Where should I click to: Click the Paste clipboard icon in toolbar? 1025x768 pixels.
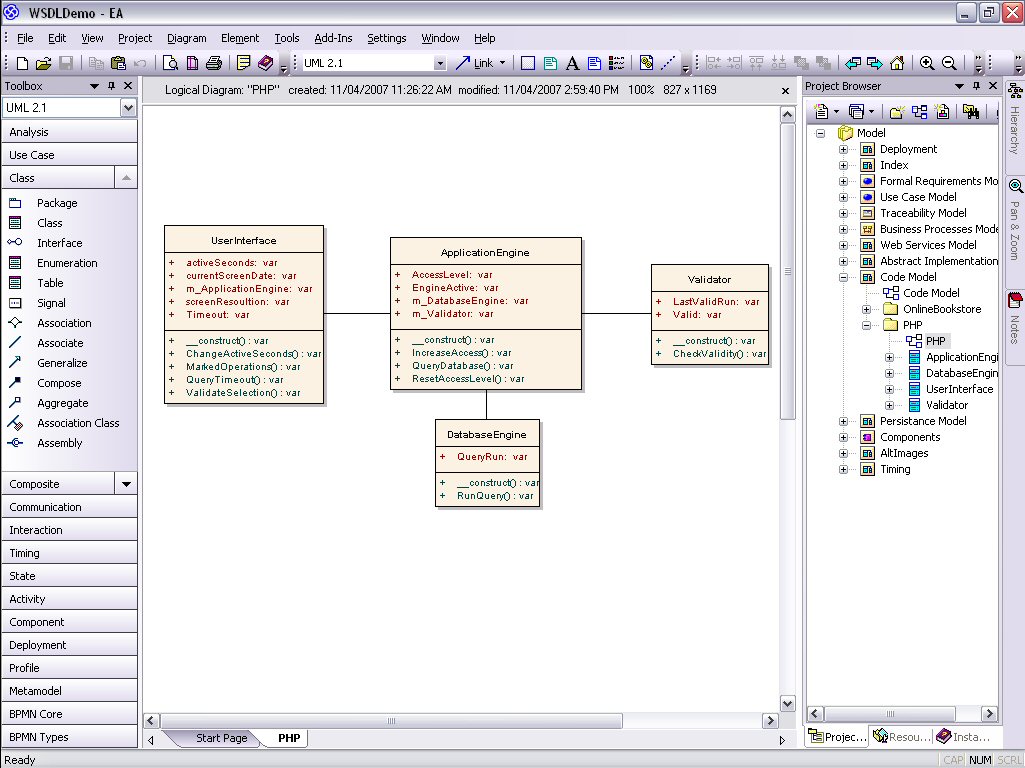118,63
